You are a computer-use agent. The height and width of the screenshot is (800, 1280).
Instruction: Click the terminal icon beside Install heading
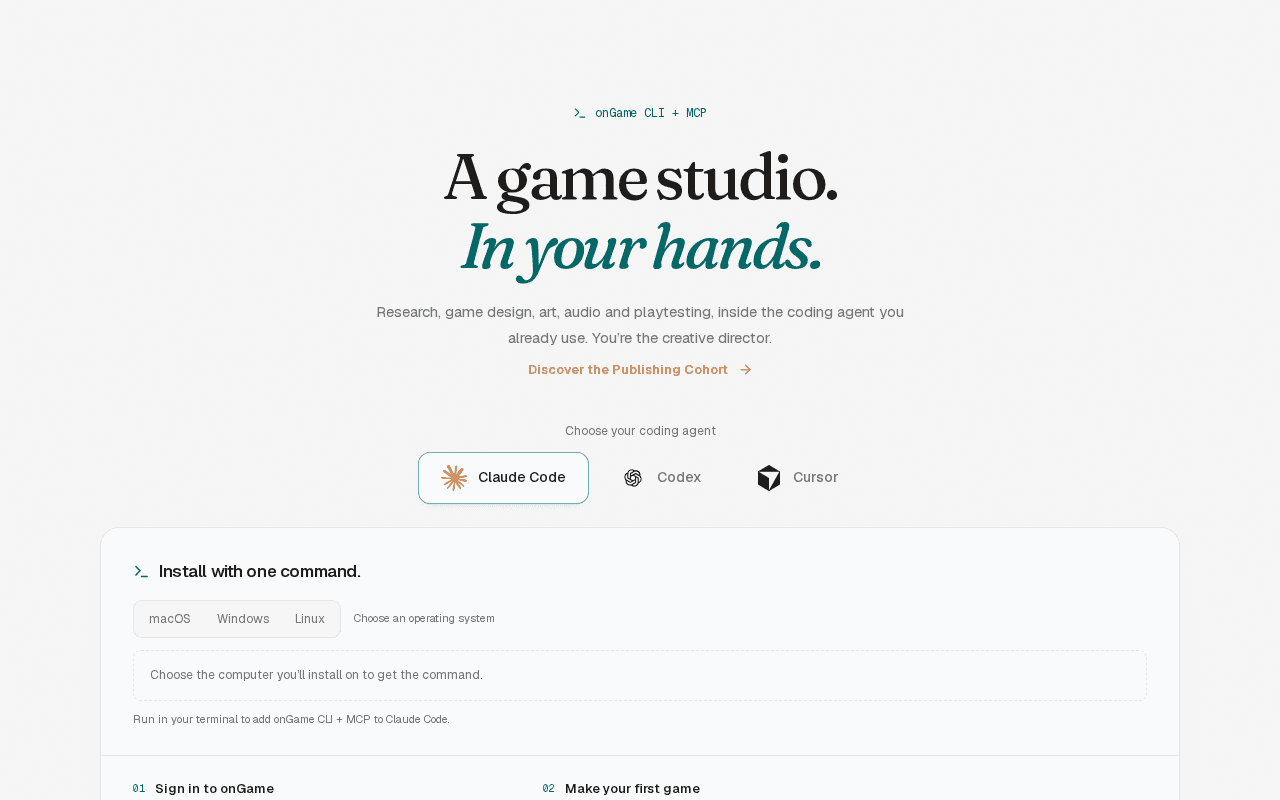pos(141,572)
